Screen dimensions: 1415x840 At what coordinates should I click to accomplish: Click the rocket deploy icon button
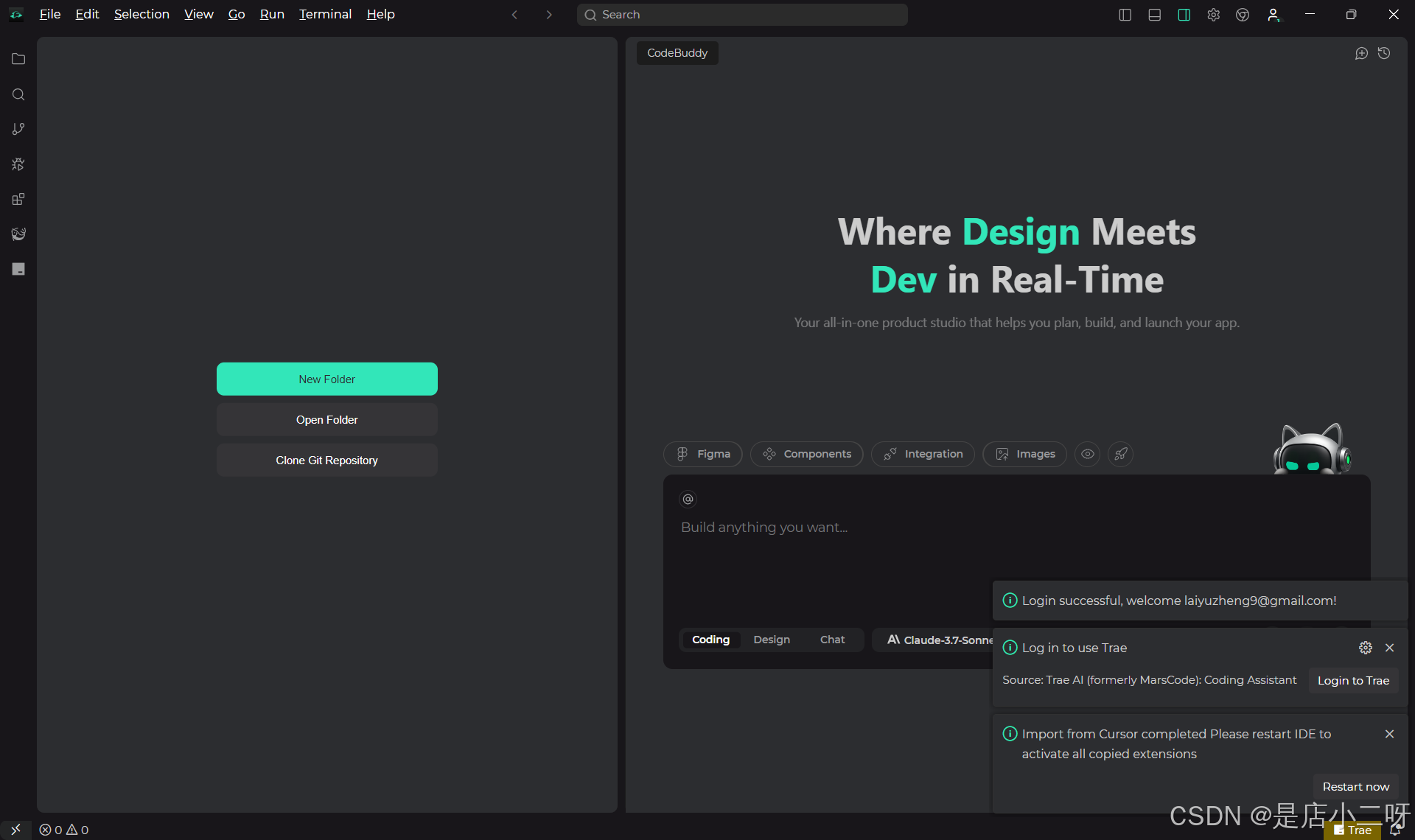point(1120,454)
